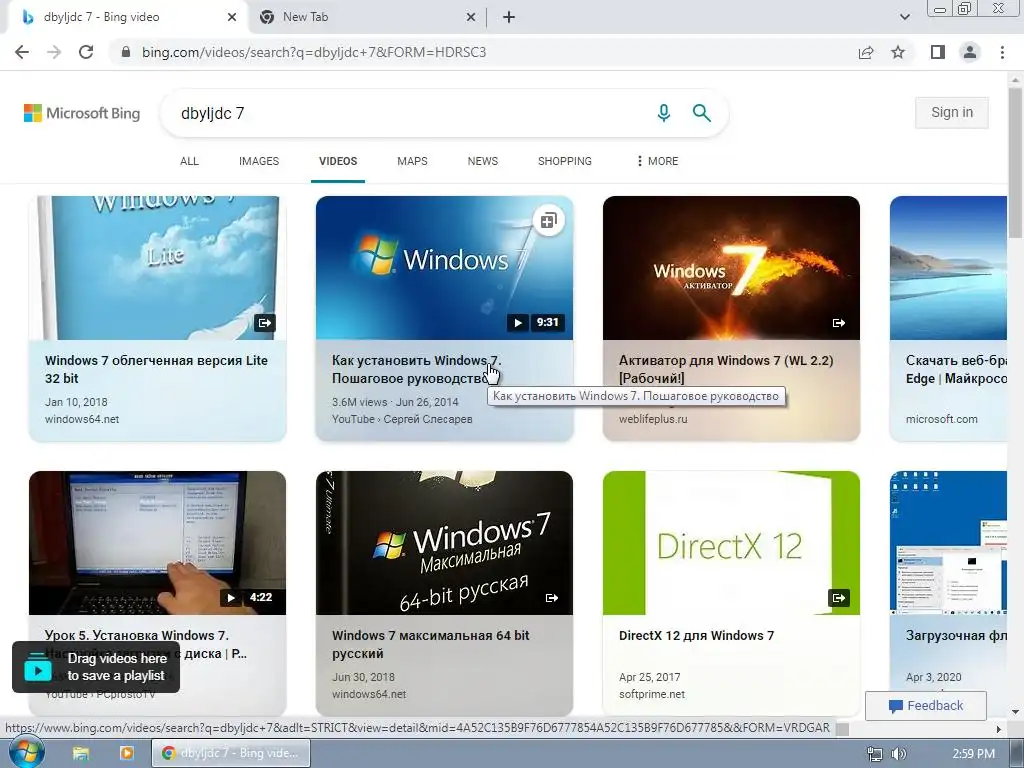Open 'Активатор для Windows 7 (WL 2.2)' title
This screenshot has width=1024, height=768.
click(726, 369)
